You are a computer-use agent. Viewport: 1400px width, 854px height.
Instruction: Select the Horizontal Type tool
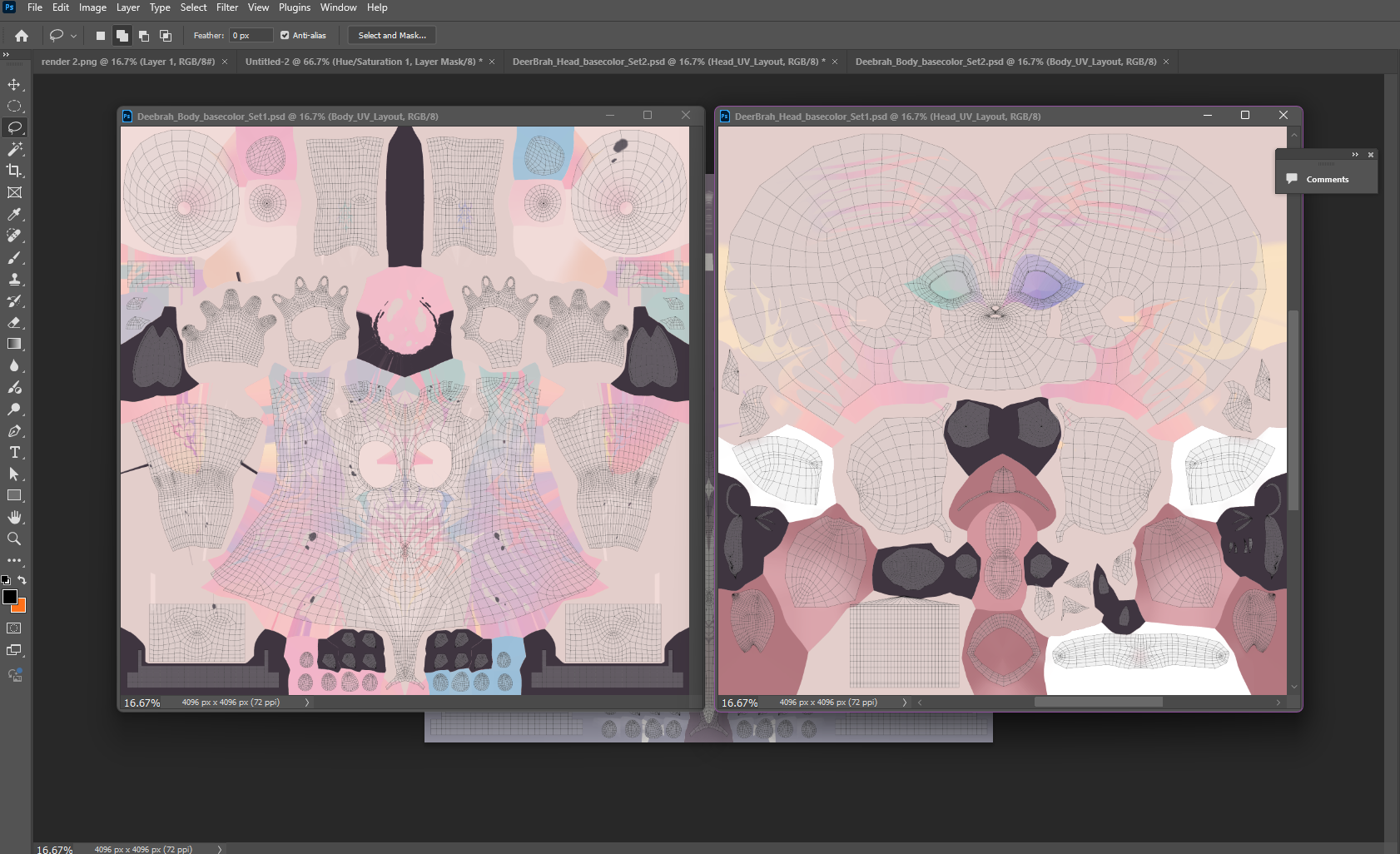pos(14,452)
